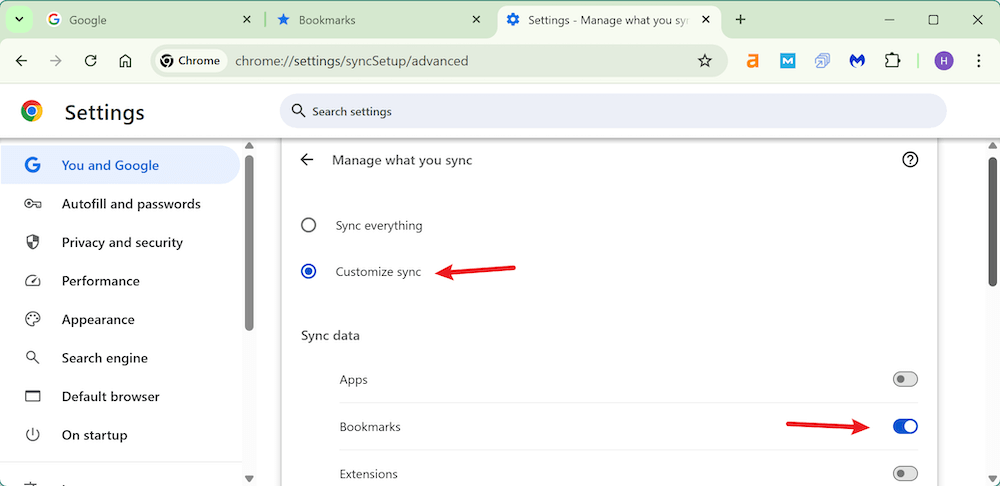Bookmark this page with star icon
Screen dimensions: 1000x486
pos(704,61)
